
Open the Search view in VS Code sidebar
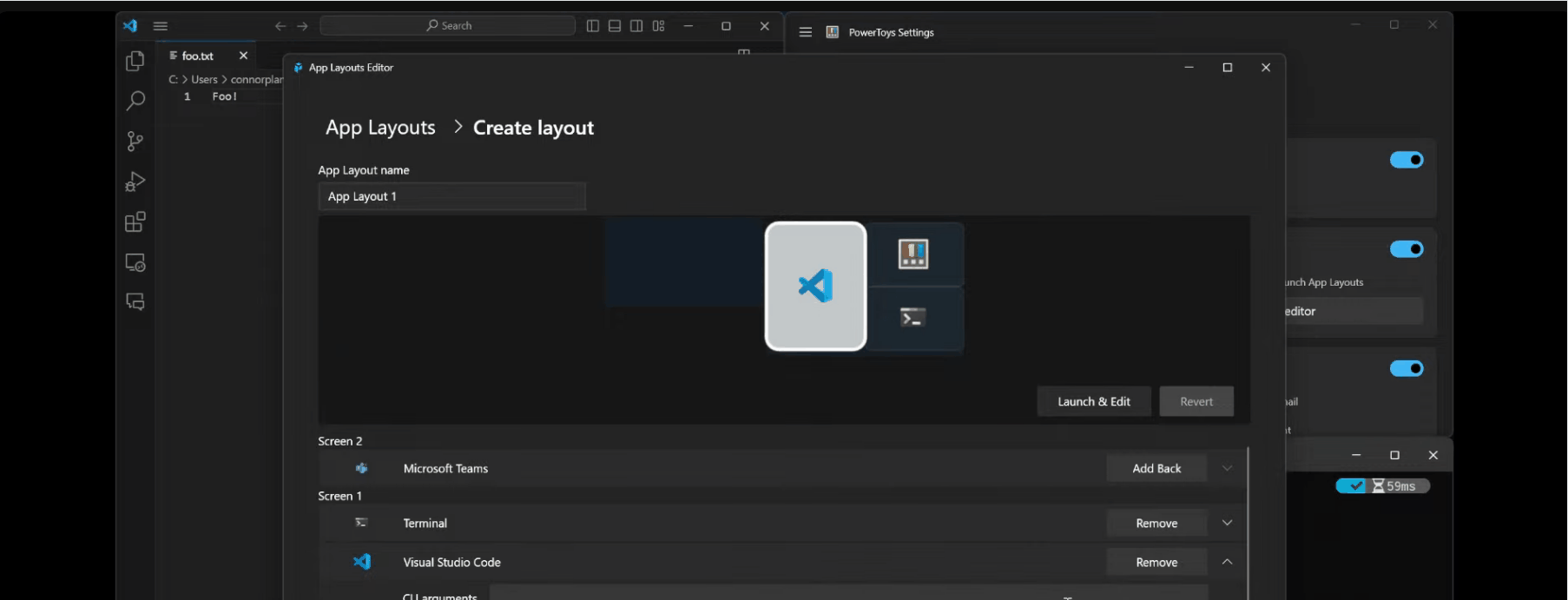pos(135,101)
